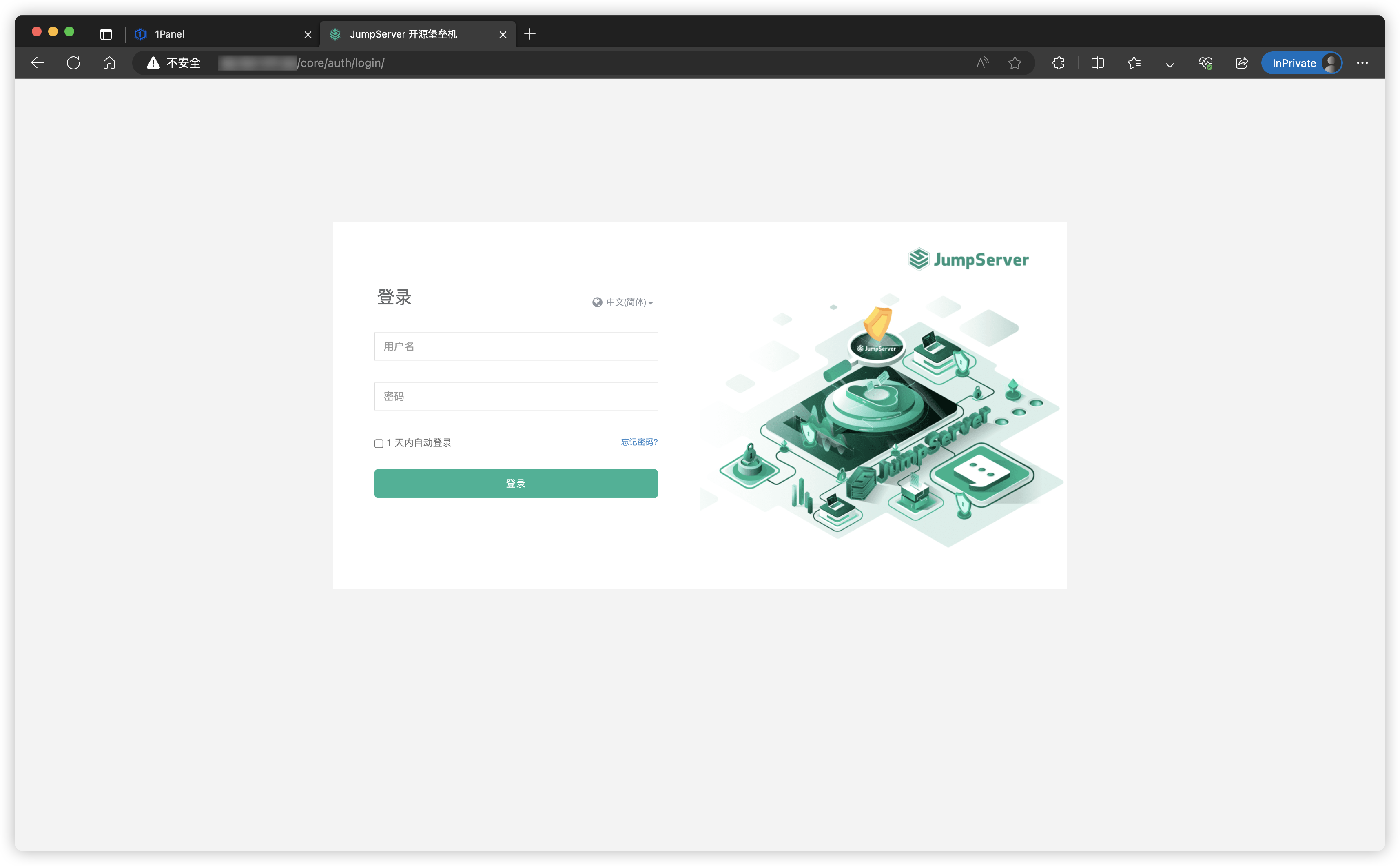
Task: Focus the 用户名 input field
Action: click(516, 346)
